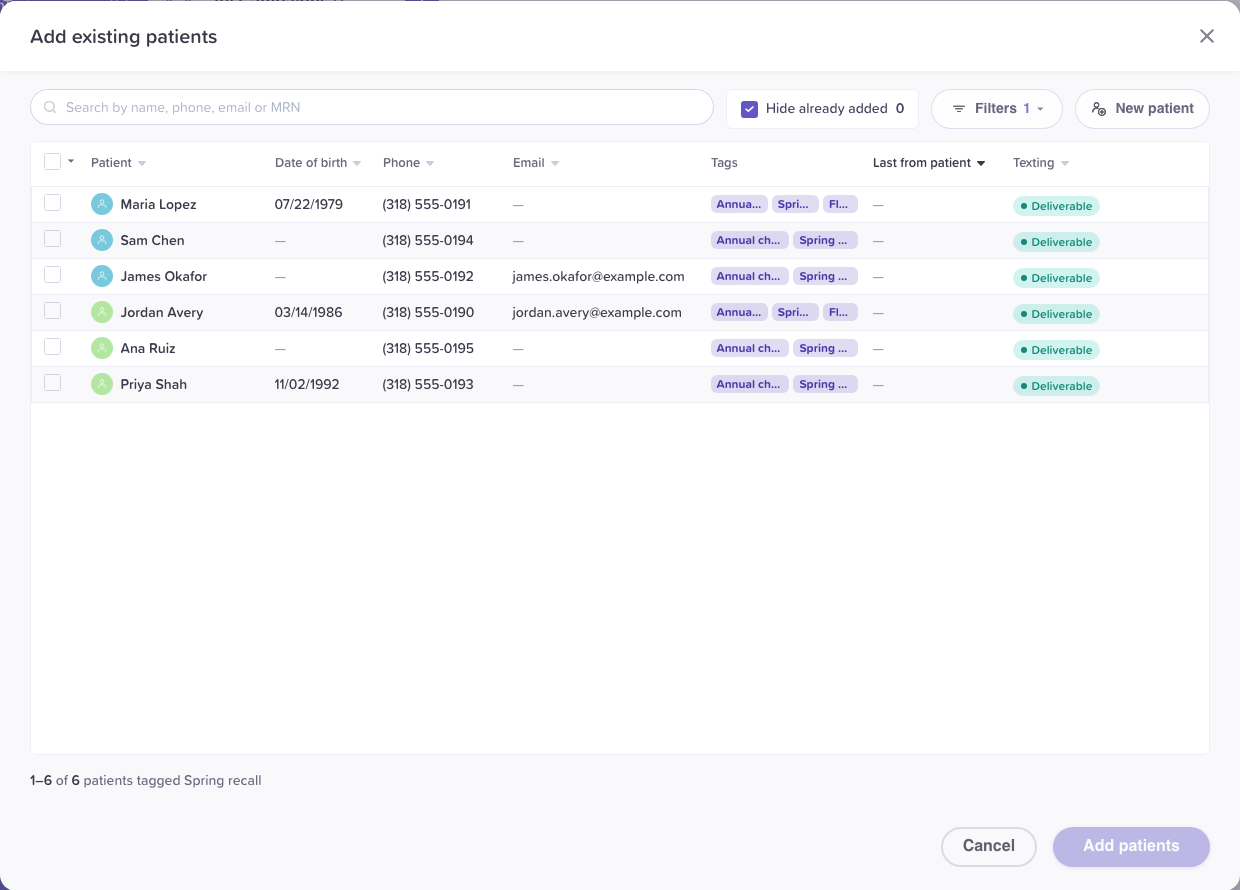The height and width of the screenshot is (890, 1240).
Task: Select the James Okafor row checkbox
Action: pos(53,275)
